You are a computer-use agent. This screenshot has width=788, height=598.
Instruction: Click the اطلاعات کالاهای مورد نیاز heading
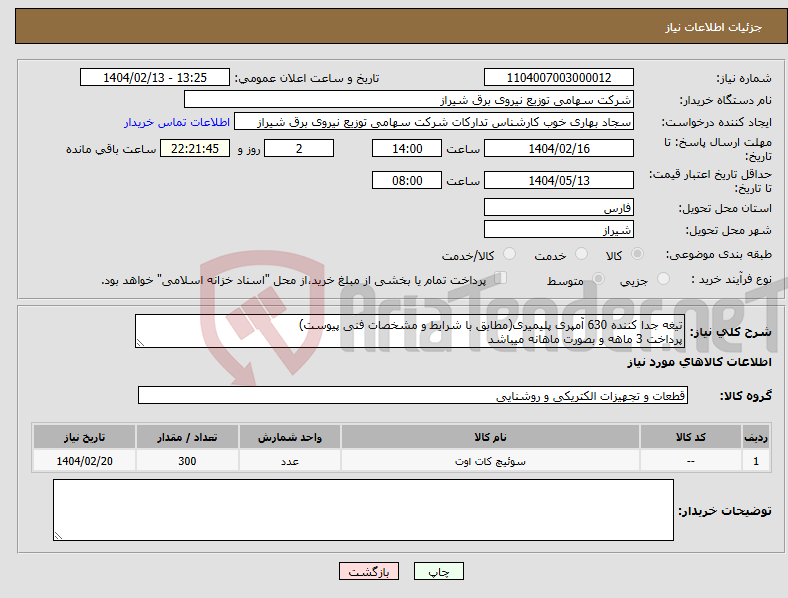tap(699, 362)
